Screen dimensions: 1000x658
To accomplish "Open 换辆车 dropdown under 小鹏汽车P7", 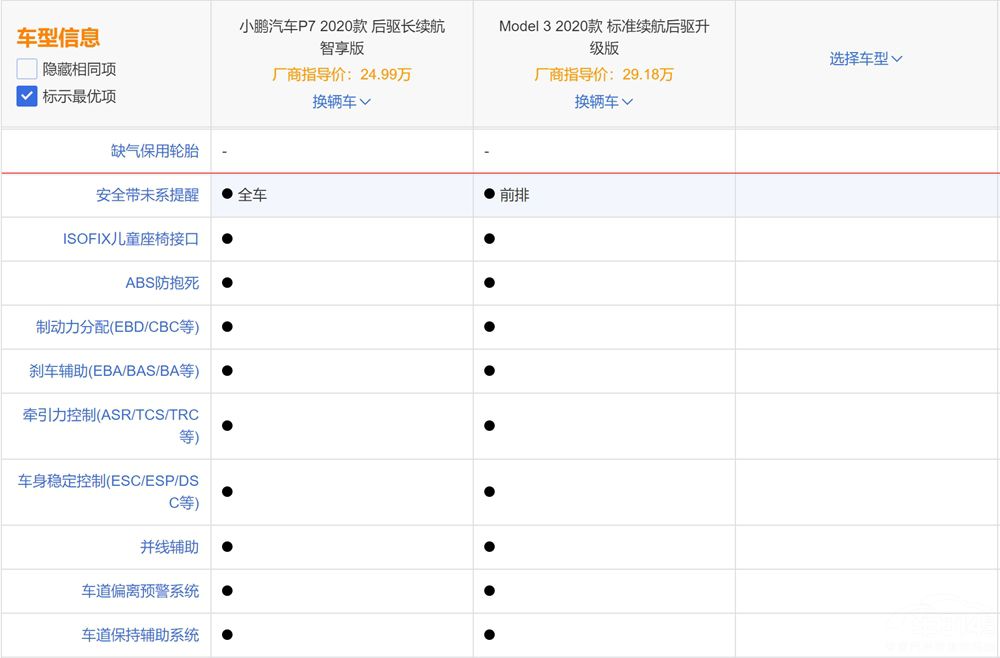I will [342, 101].
